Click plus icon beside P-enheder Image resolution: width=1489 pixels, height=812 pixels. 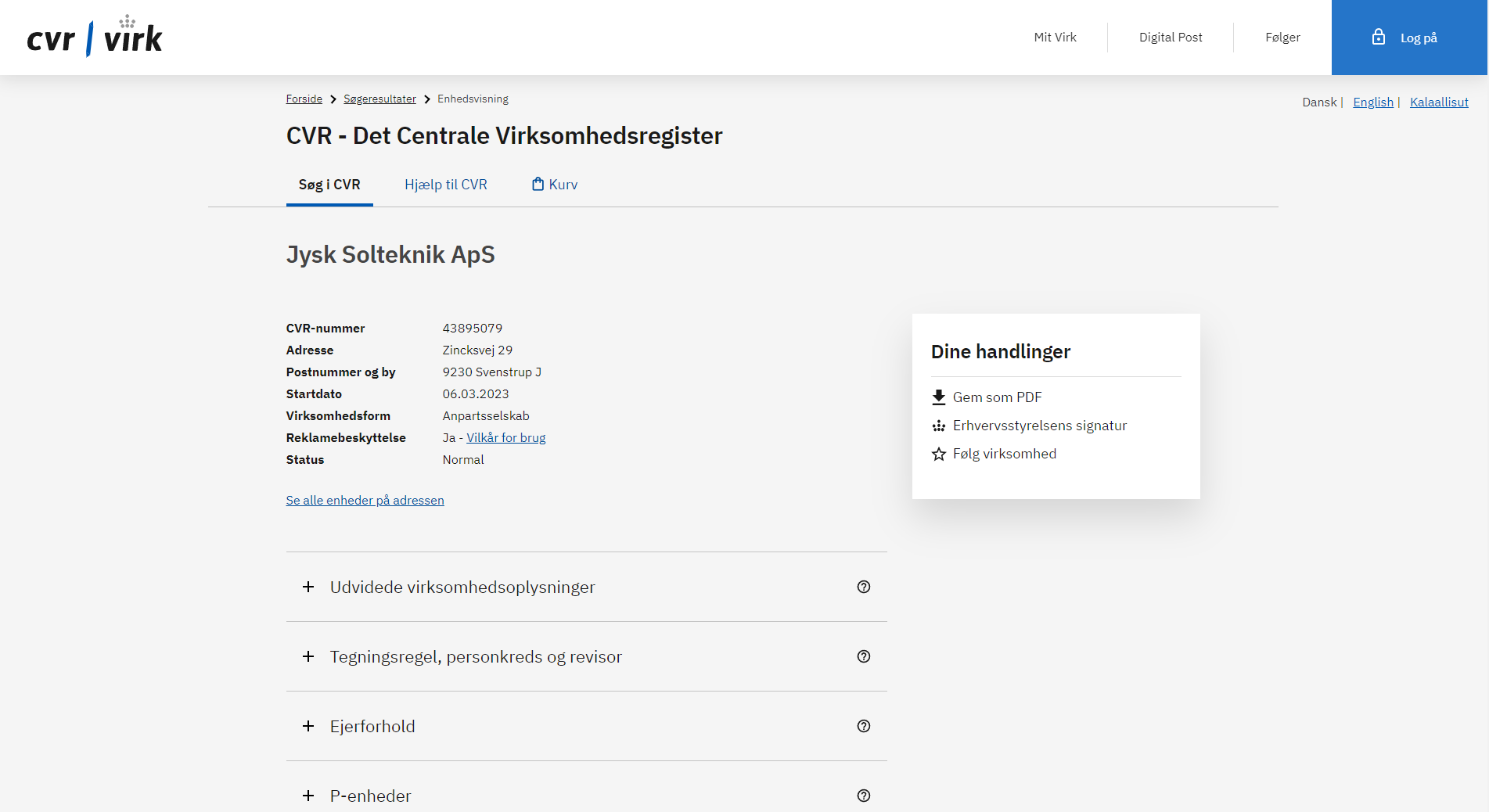[x=308, y=796]
